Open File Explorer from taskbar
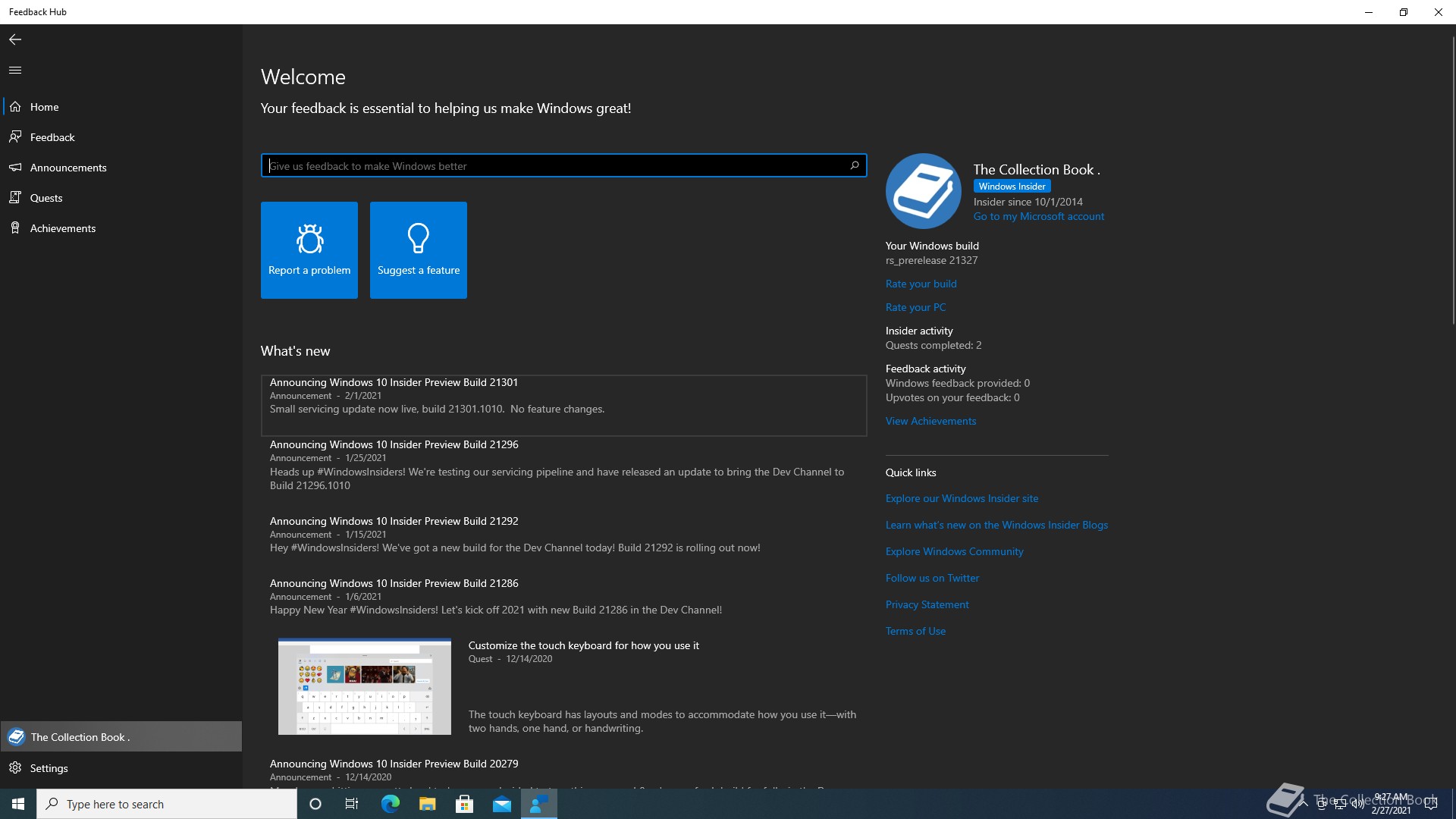 tap(427, 804)
